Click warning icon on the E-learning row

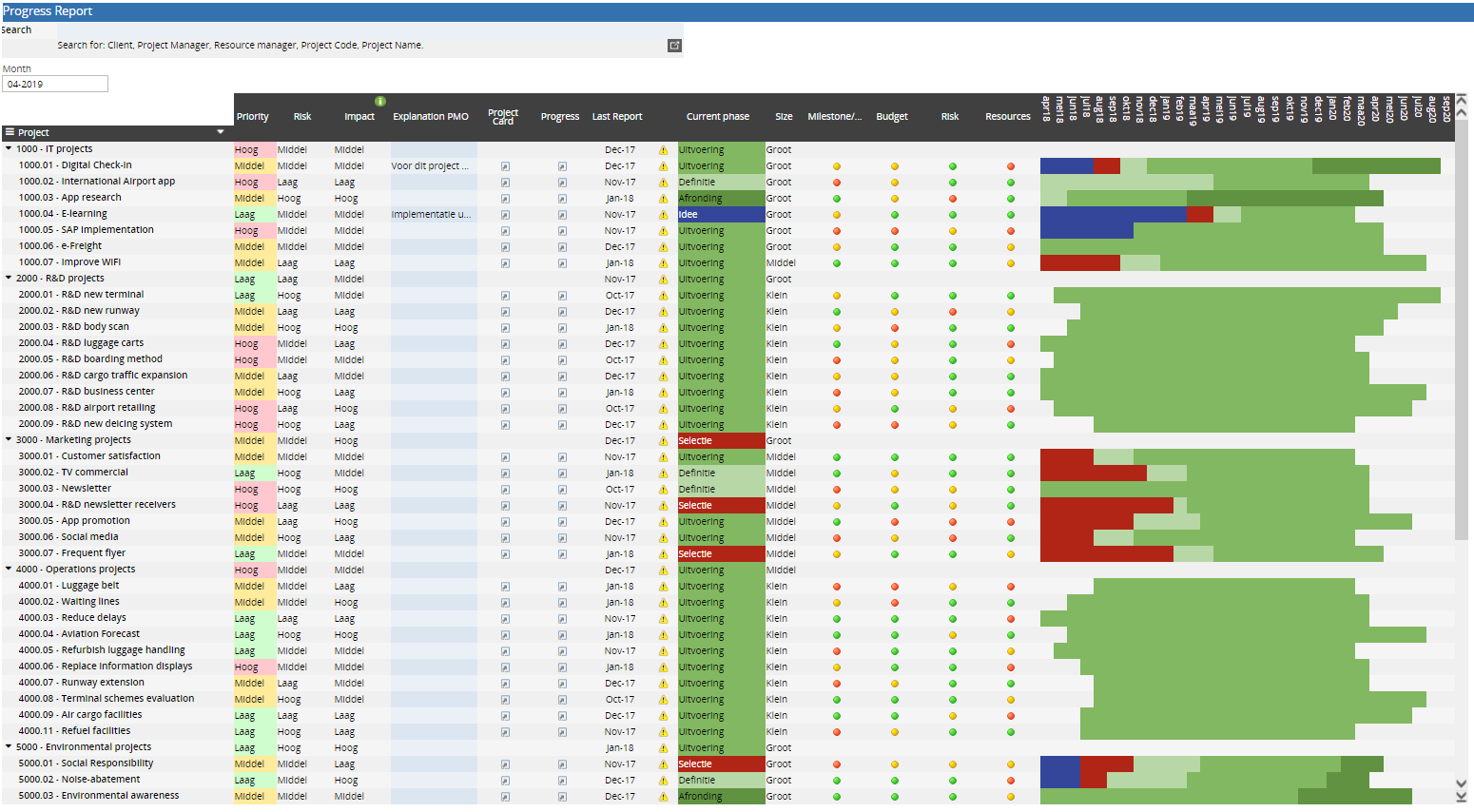[x=663, y=215]
